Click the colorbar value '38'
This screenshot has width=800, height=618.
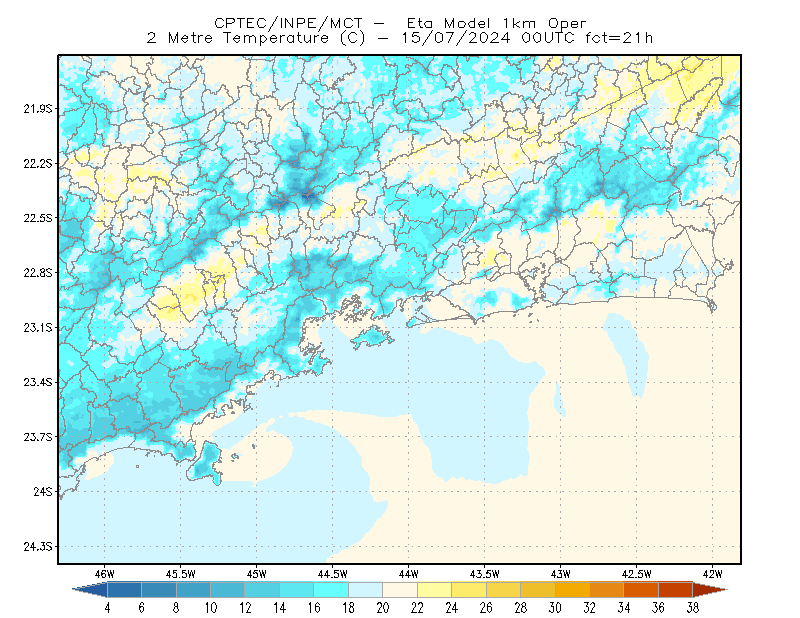[692, 608]
